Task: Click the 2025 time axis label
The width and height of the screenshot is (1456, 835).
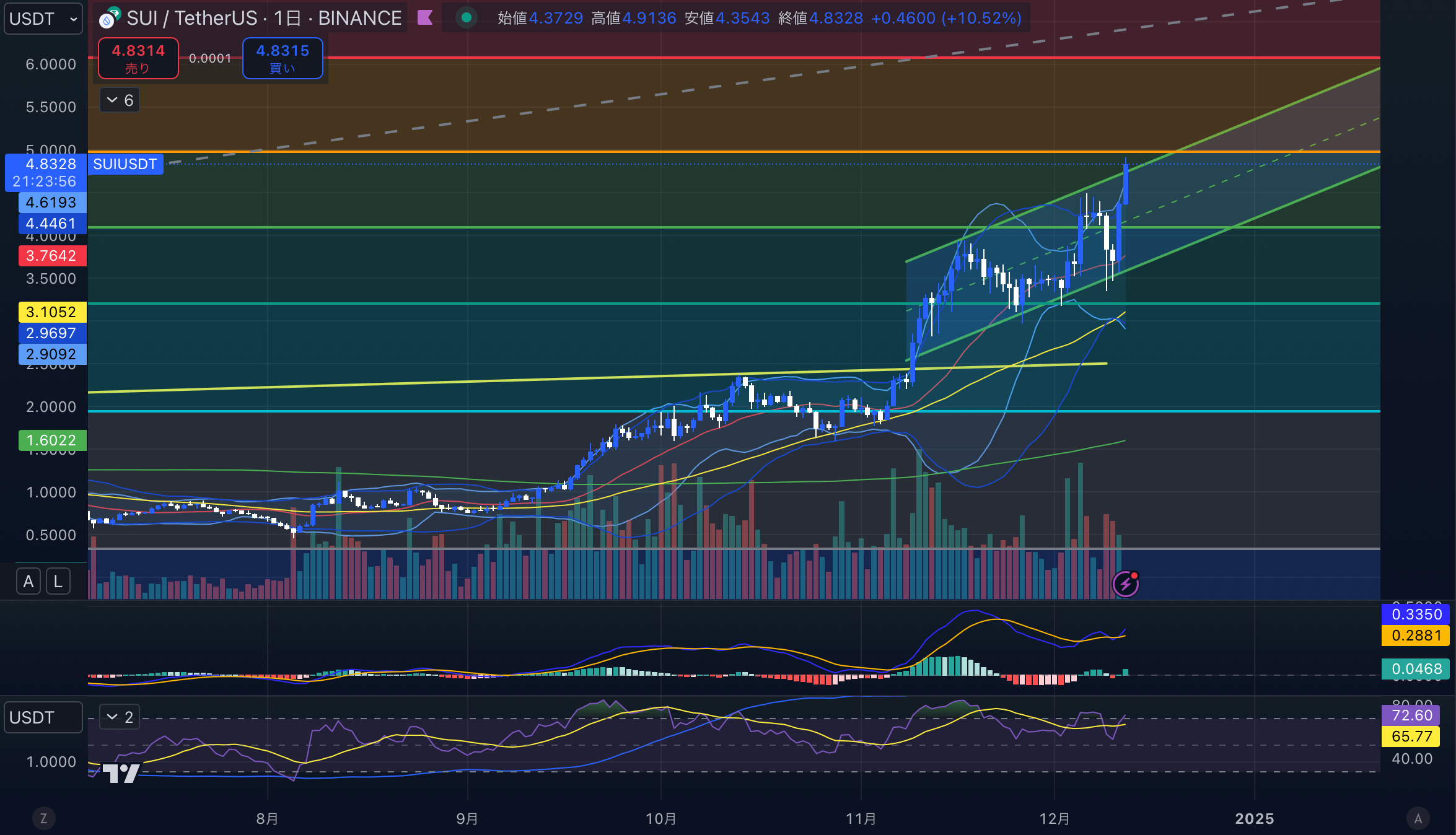Action: pos(1255,819)
